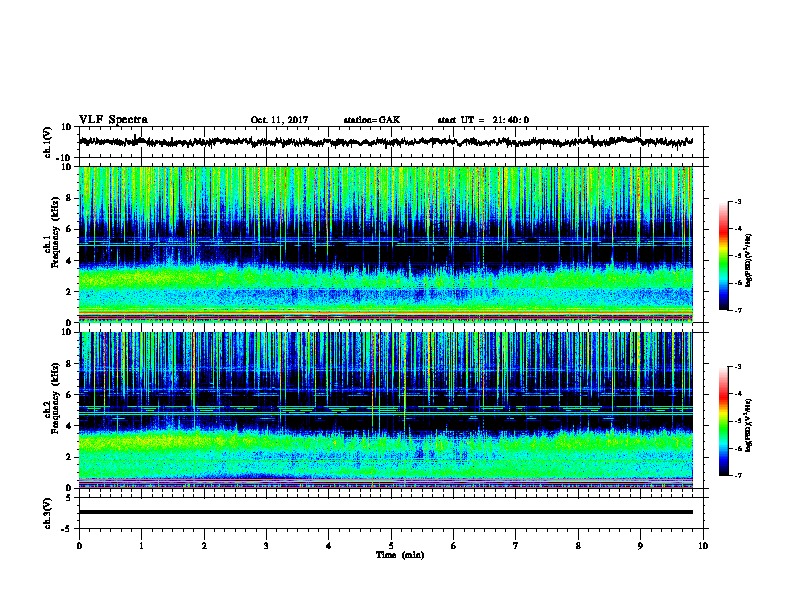
Task: Click the "ch.3(V)" vertical axis label
Action: 48,513
